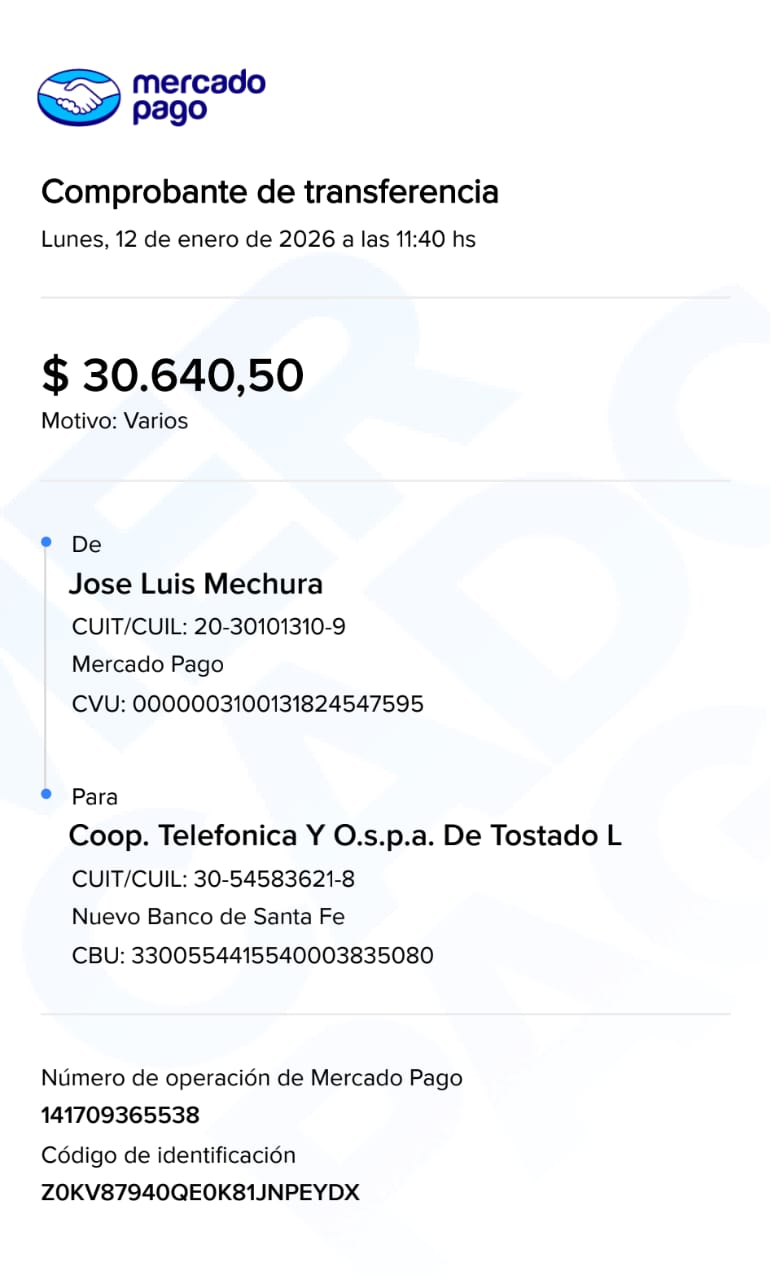Image resolution: width=771 pixels, height=1280 pixels.
Task: Select the Comprobante de transferencia heading
Action: [269, 191]
